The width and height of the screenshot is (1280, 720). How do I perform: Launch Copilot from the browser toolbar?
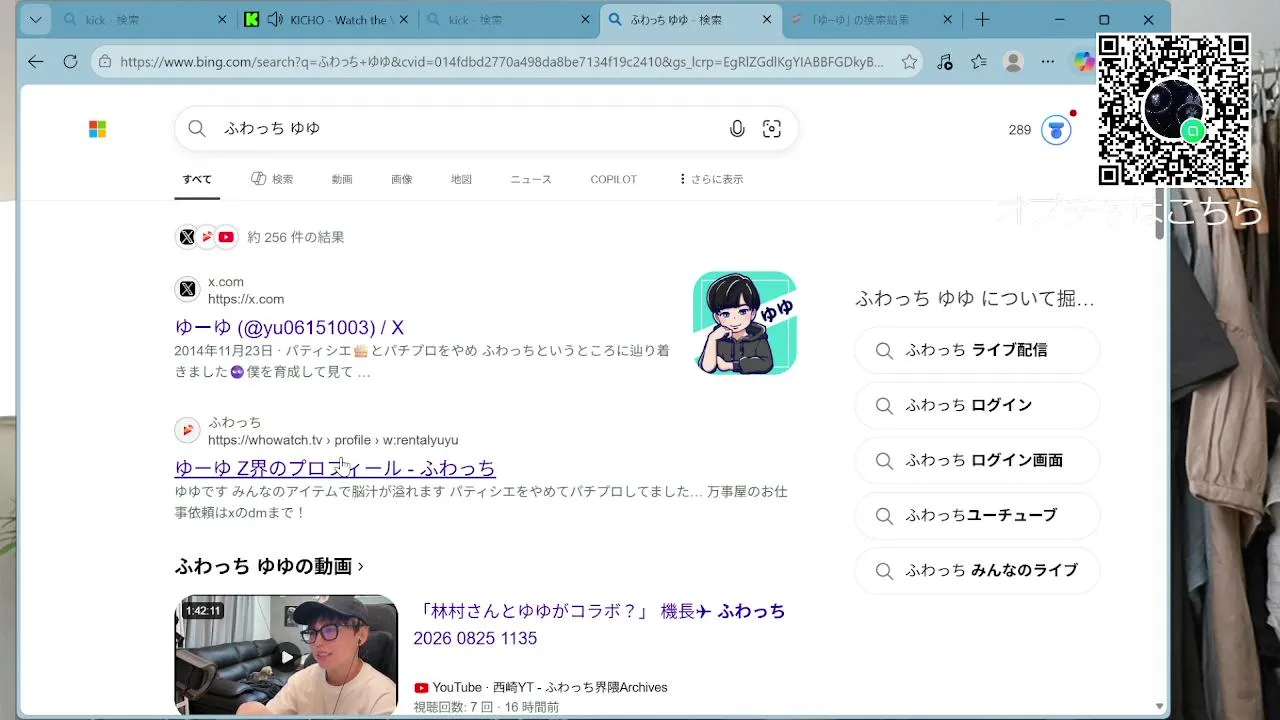(x=1084, y=62)
